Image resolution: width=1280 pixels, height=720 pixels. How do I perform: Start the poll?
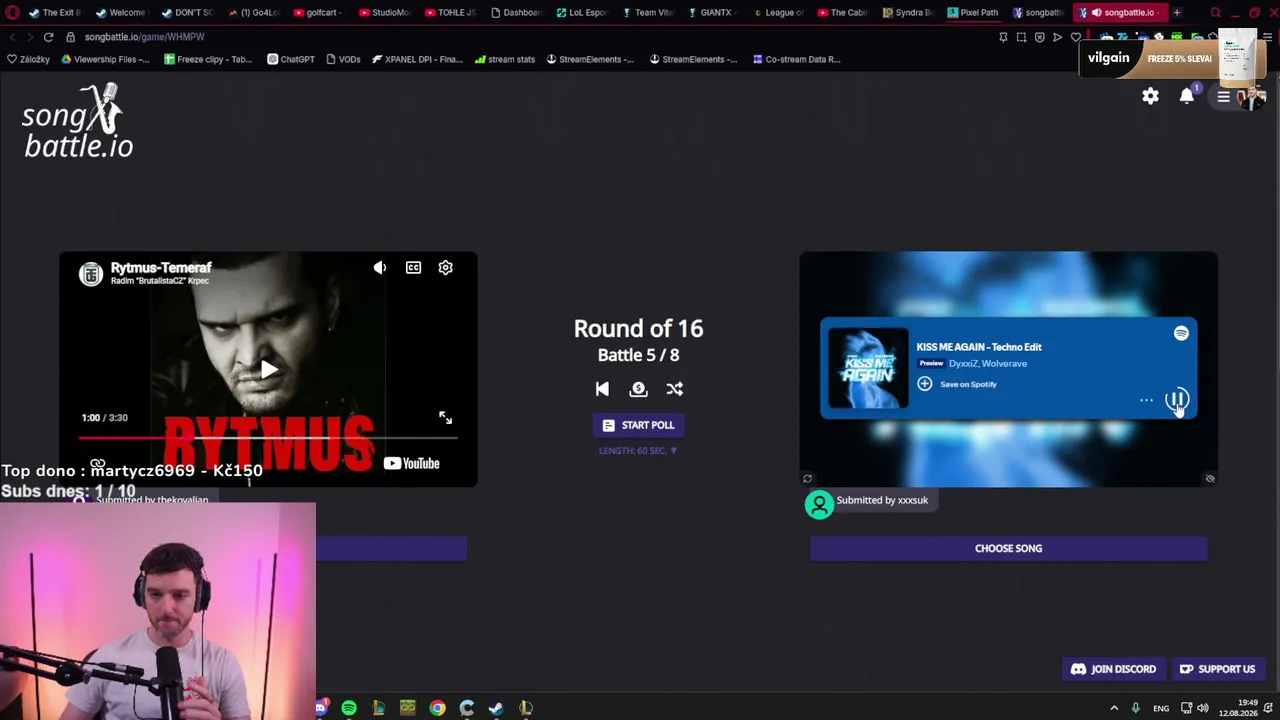point(638,425)
